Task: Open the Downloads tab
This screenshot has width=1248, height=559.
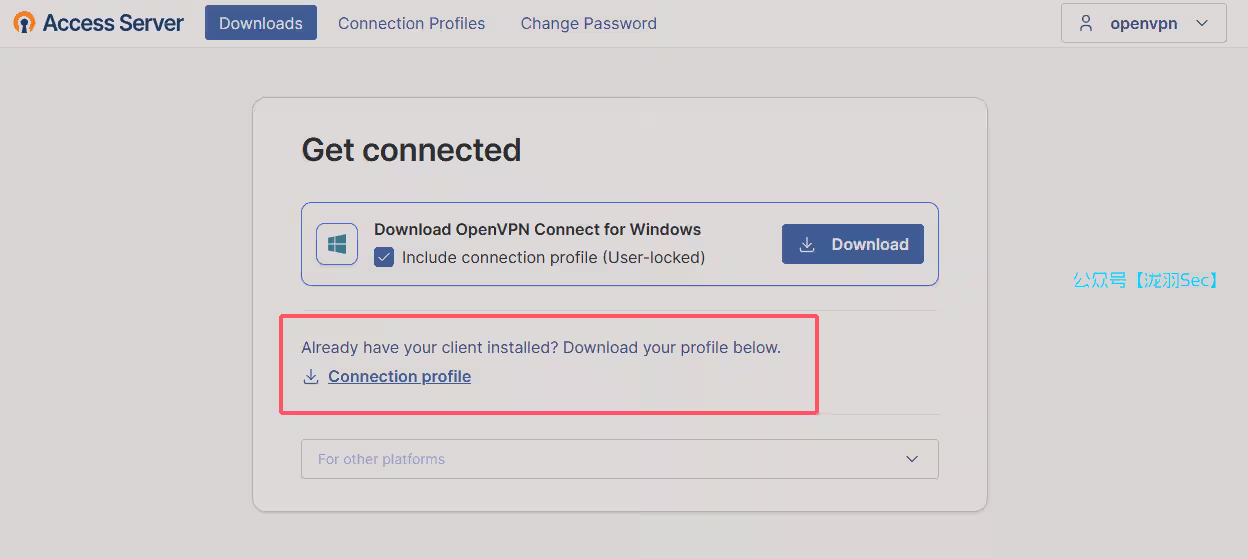Action: pyautogui.click(x=260, y=23)
